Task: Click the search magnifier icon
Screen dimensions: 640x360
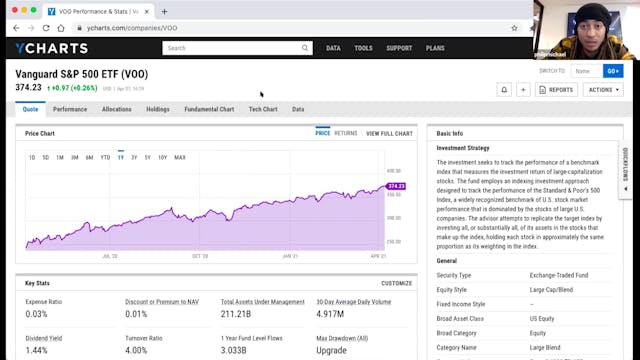Action: 305,48
